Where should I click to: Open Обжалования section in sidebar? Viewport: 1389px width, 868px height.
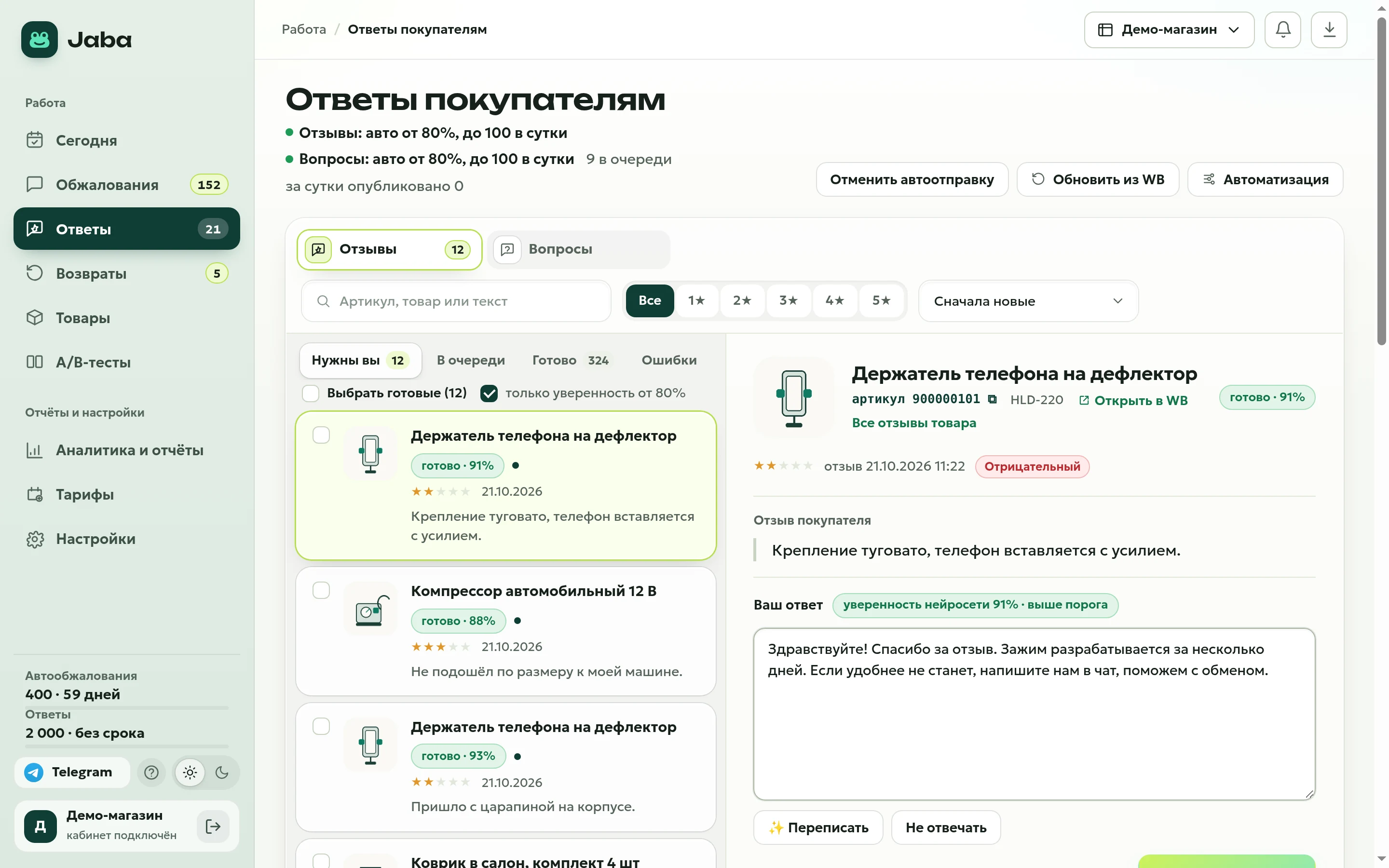pyautogui.click(x=127, y=184)
